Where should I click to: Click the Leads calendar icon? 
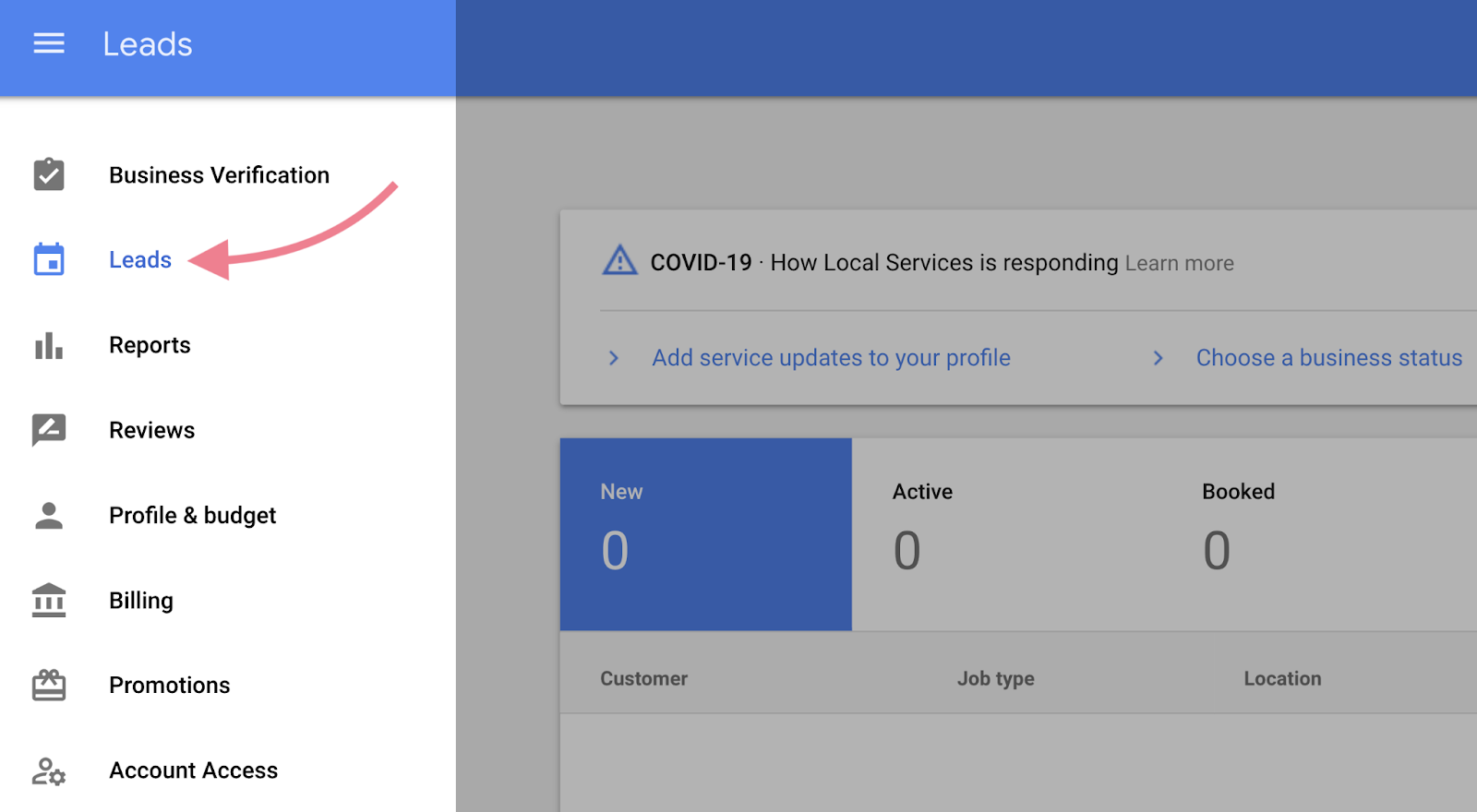[49, 259]
